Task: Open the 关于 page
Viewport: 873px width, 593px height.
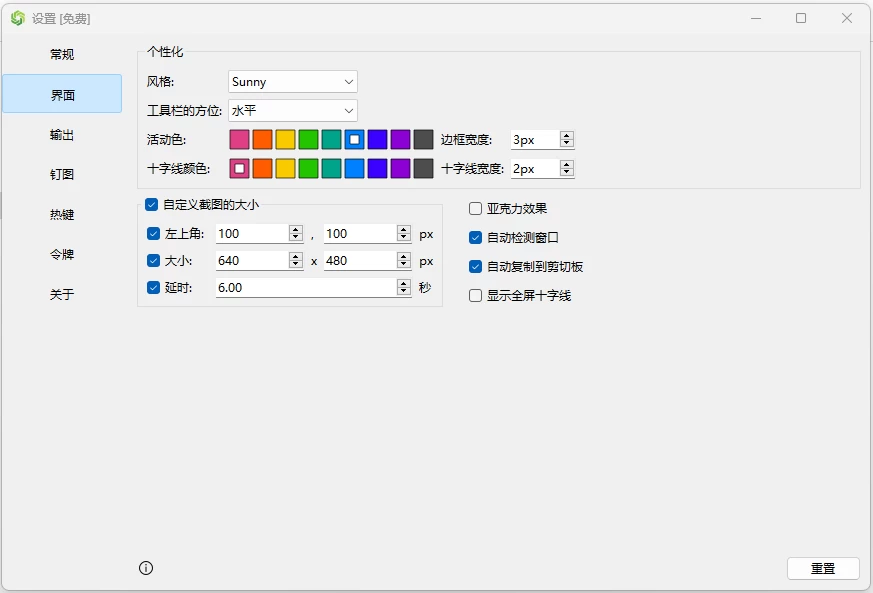Action: 61,295
